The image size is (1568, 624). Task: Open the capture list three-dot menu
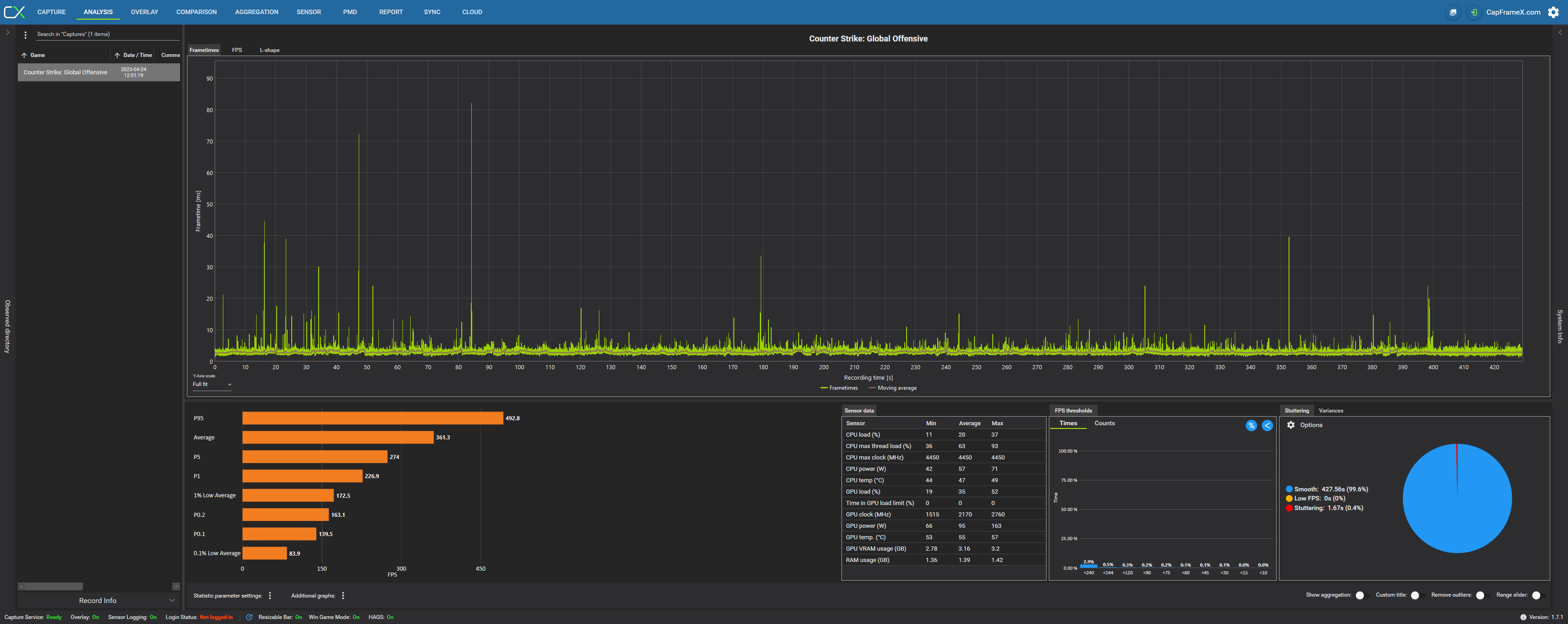click(x=26, y=35)
